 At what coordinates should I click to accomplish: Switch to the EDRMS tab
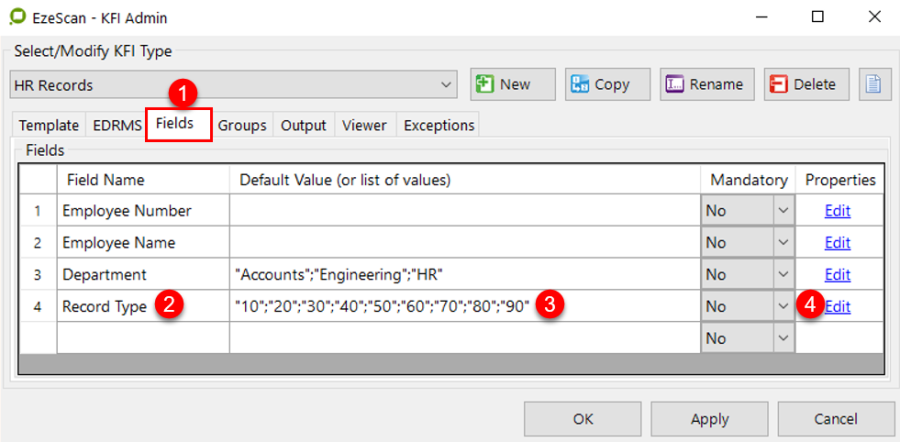(116, 125)
